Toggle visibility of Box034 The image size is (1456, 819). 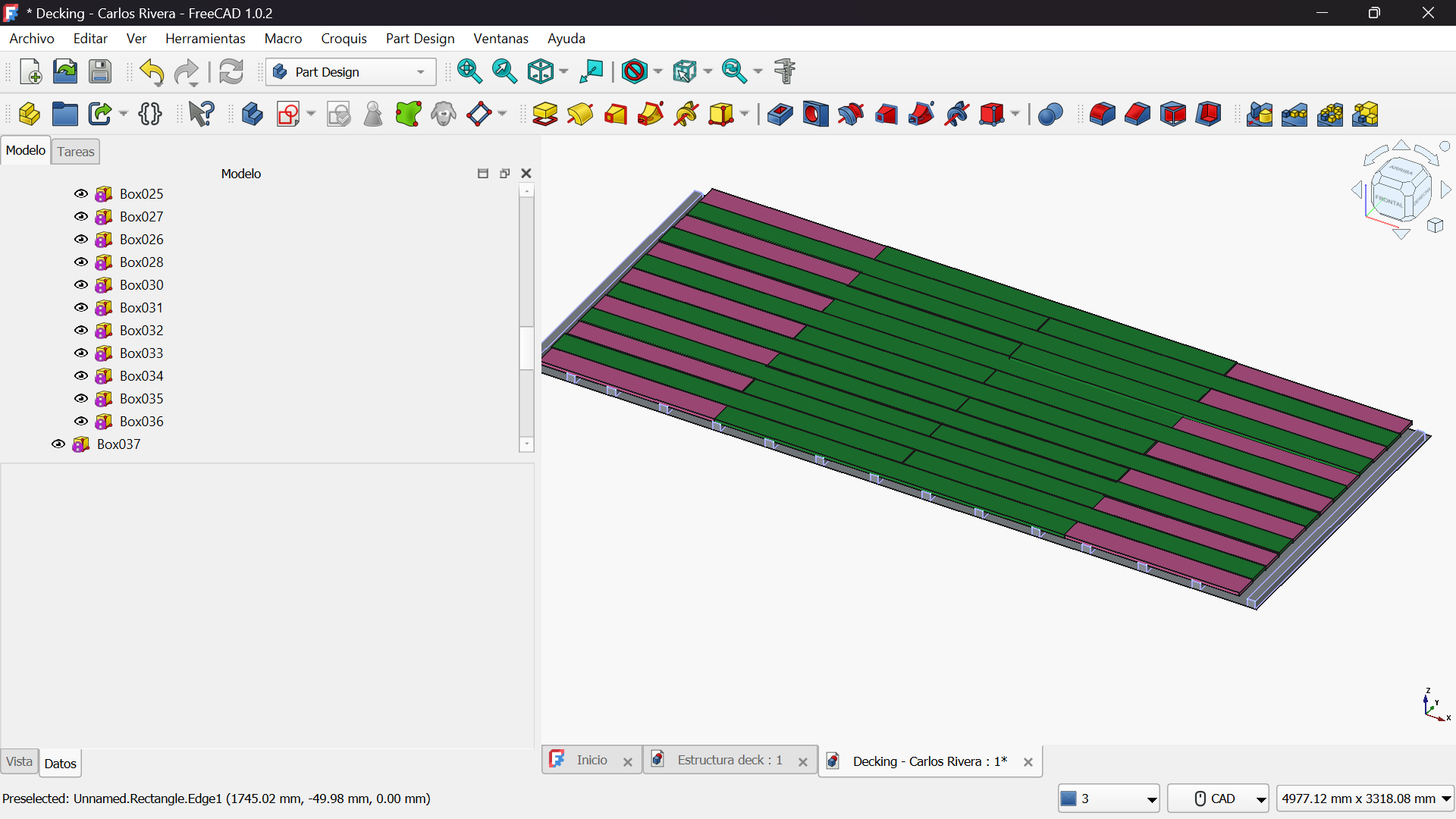coord(81,376)
